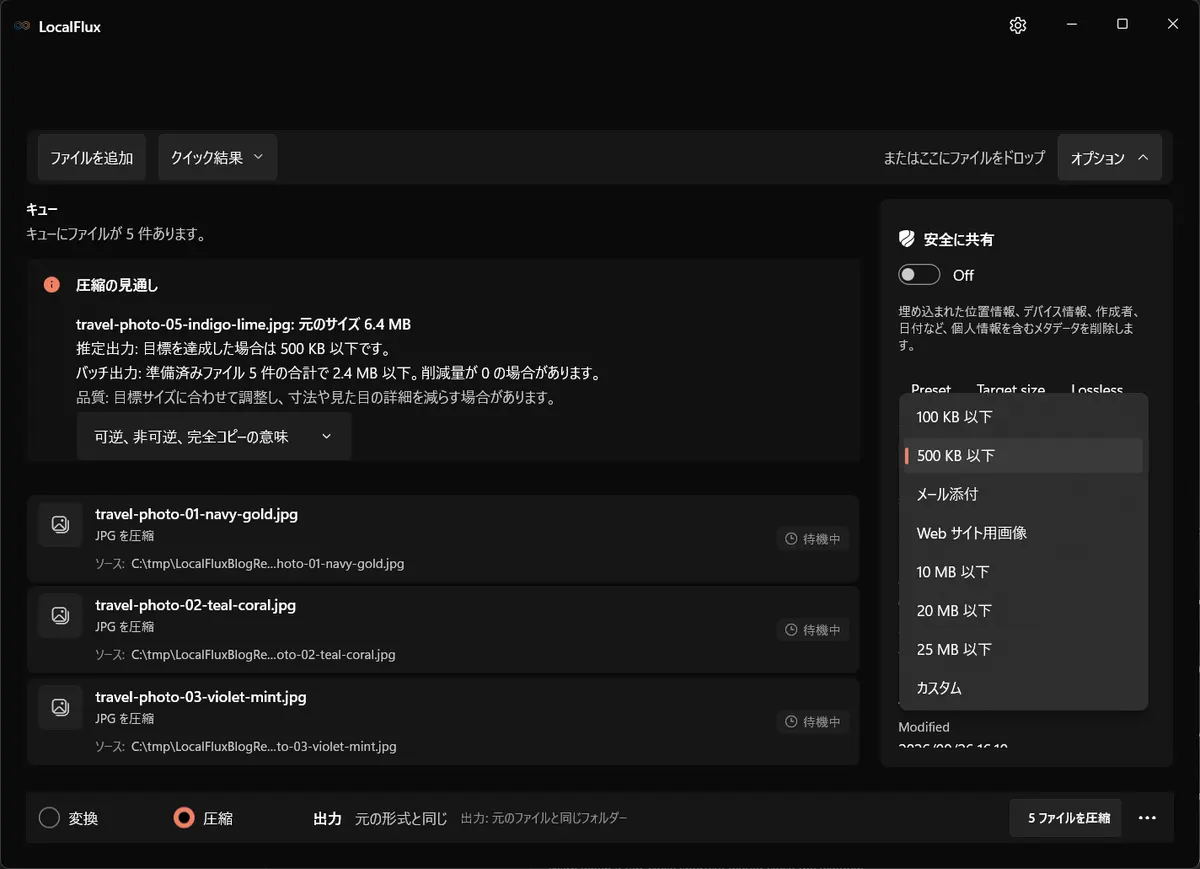Image resolution: width=1200 pixels, height=869 pixels.
Task: Start compression with 5 ファイルを圧縮 button
Action: click(1065, 818)
